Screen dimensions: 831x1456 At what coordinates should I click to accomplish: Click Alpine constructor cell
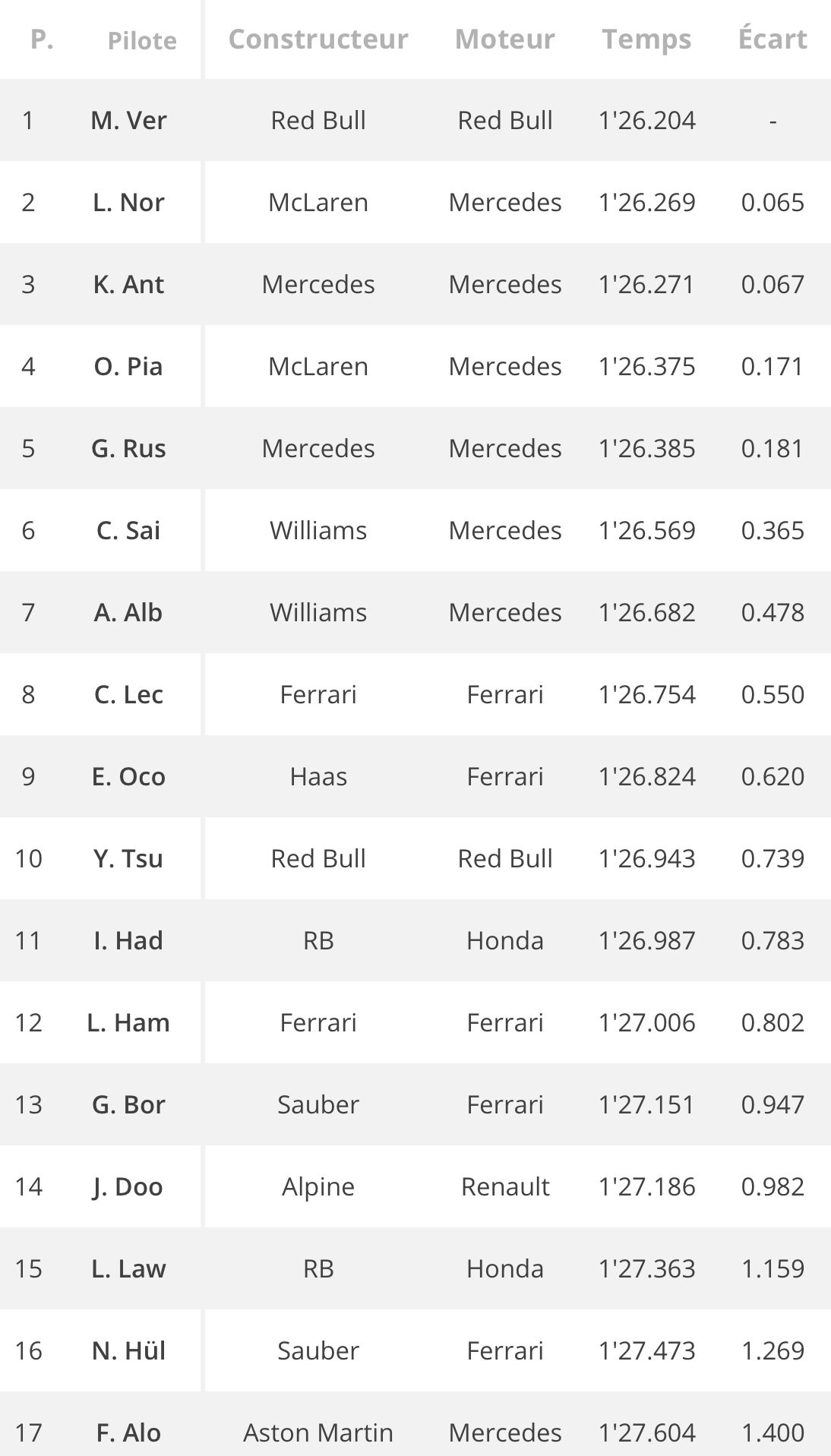pyautogui.click(x=318, y=1186)
